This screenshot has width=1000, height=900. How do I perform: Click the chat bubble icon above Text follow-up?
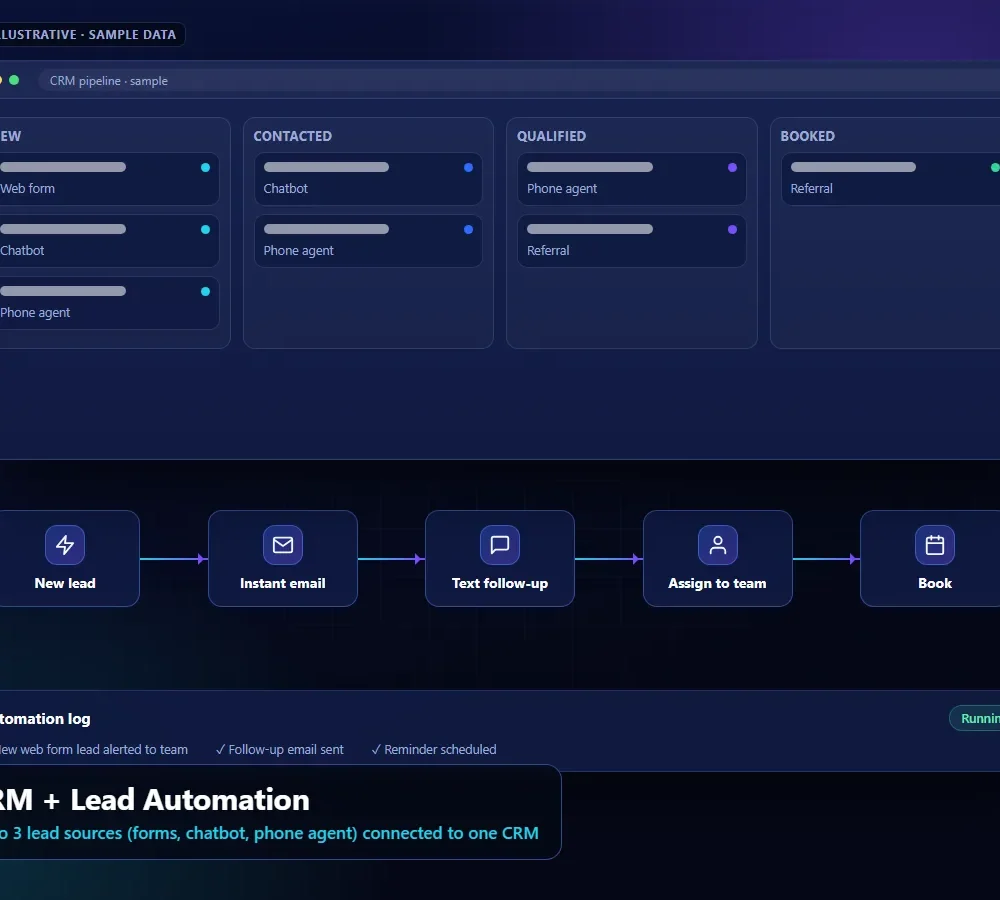click(x=500, y=545)
